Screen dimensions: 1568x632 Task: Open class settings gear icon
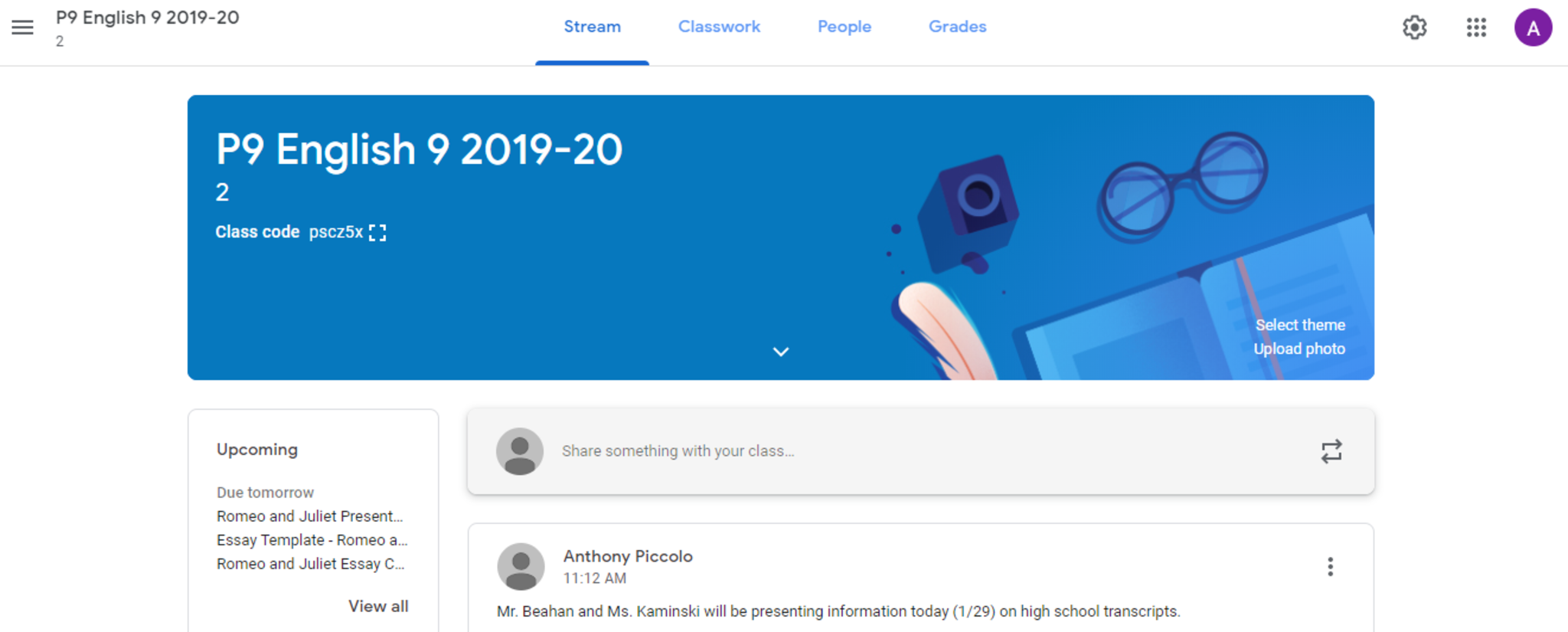tap(1414, 28)
